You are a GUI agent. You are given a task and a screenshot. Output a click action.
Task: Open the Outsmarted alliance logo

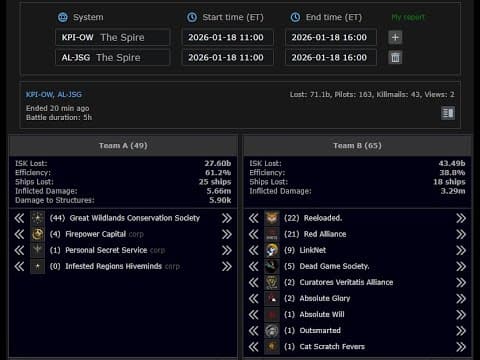272,331
